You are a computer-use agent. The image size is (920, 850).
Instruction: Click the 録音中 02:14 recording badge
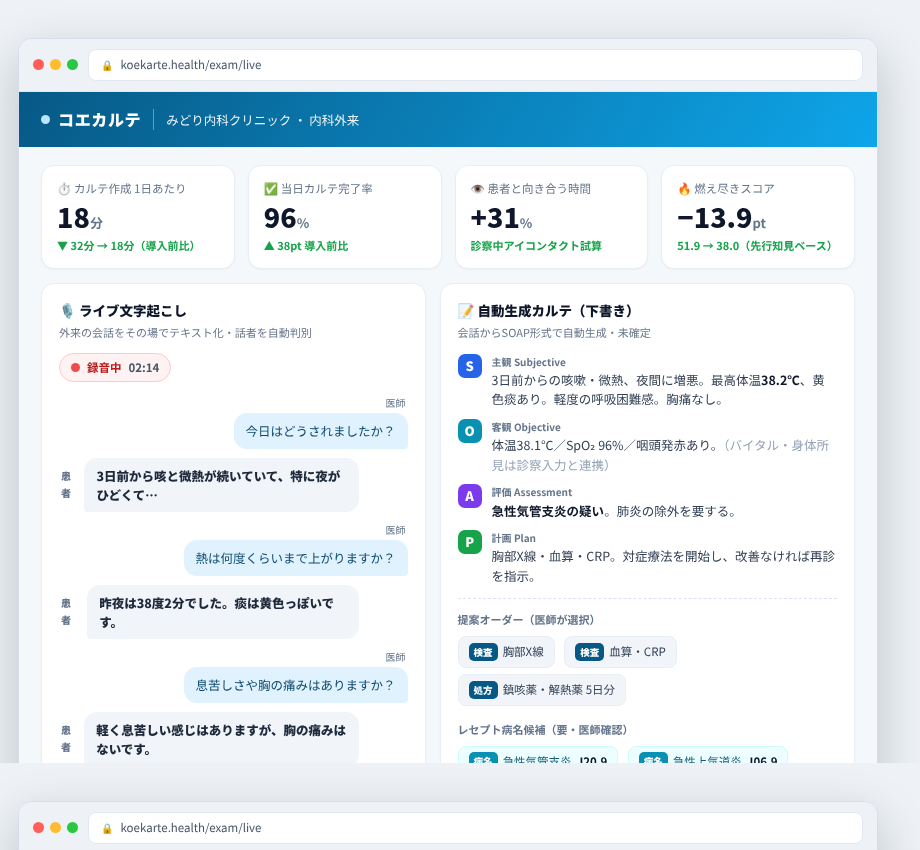(115, 368)
